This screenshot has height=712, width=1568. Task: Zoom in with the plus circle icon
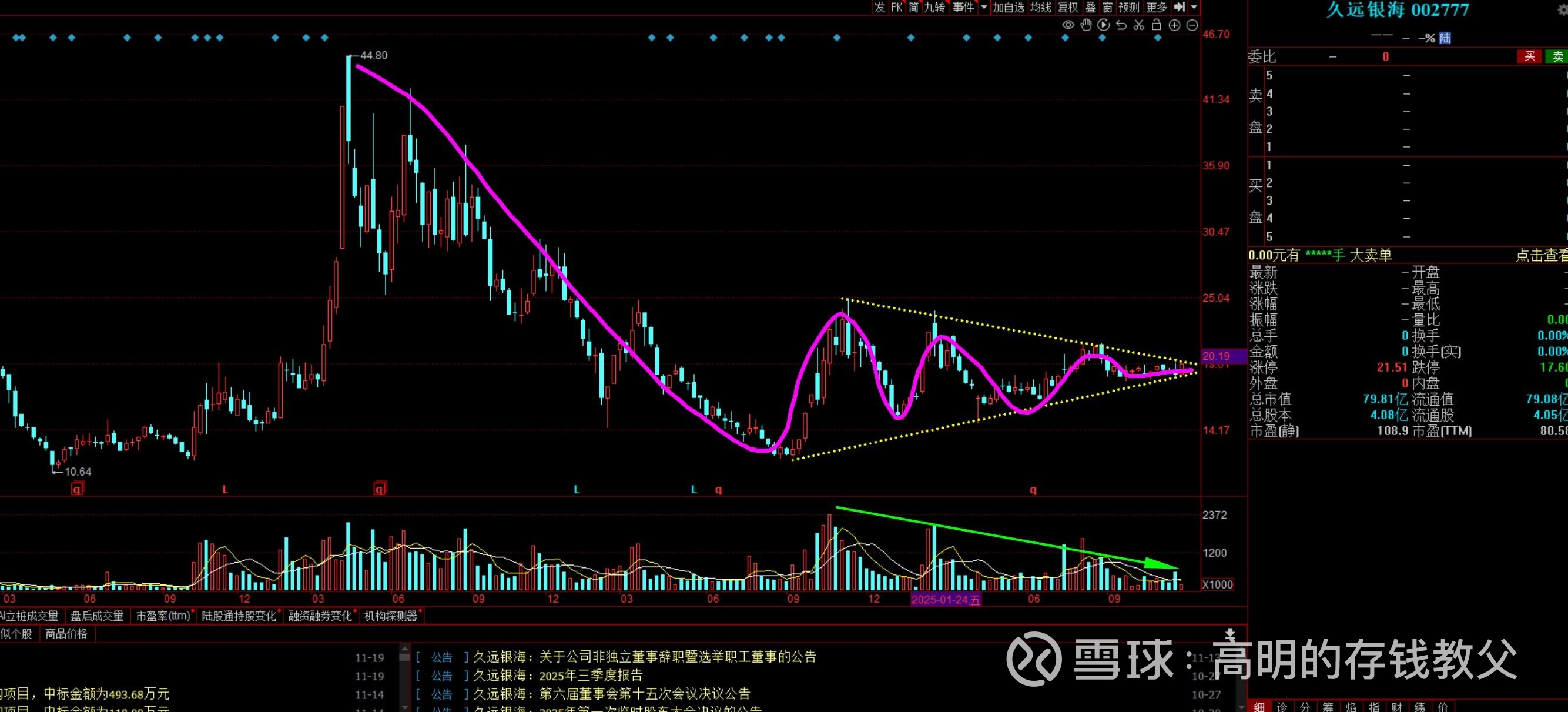pos(1174,25)
